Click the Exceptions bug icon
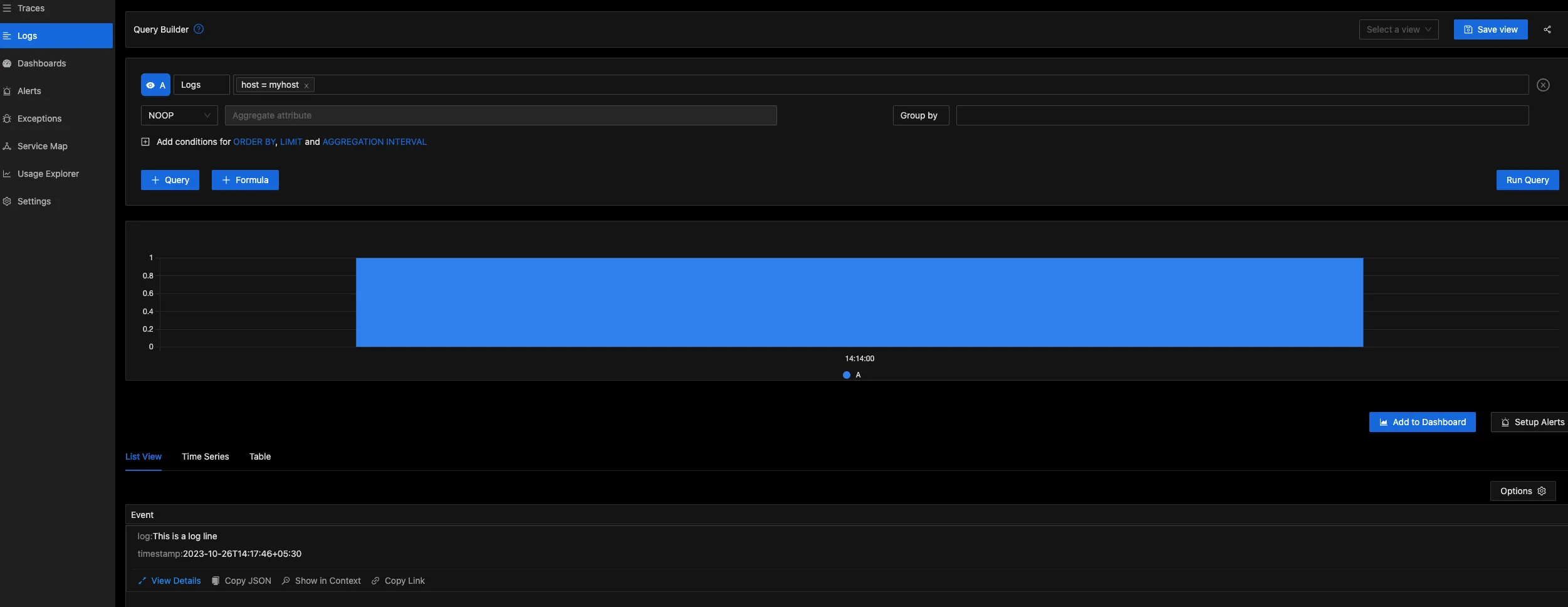 click(7, 119)
